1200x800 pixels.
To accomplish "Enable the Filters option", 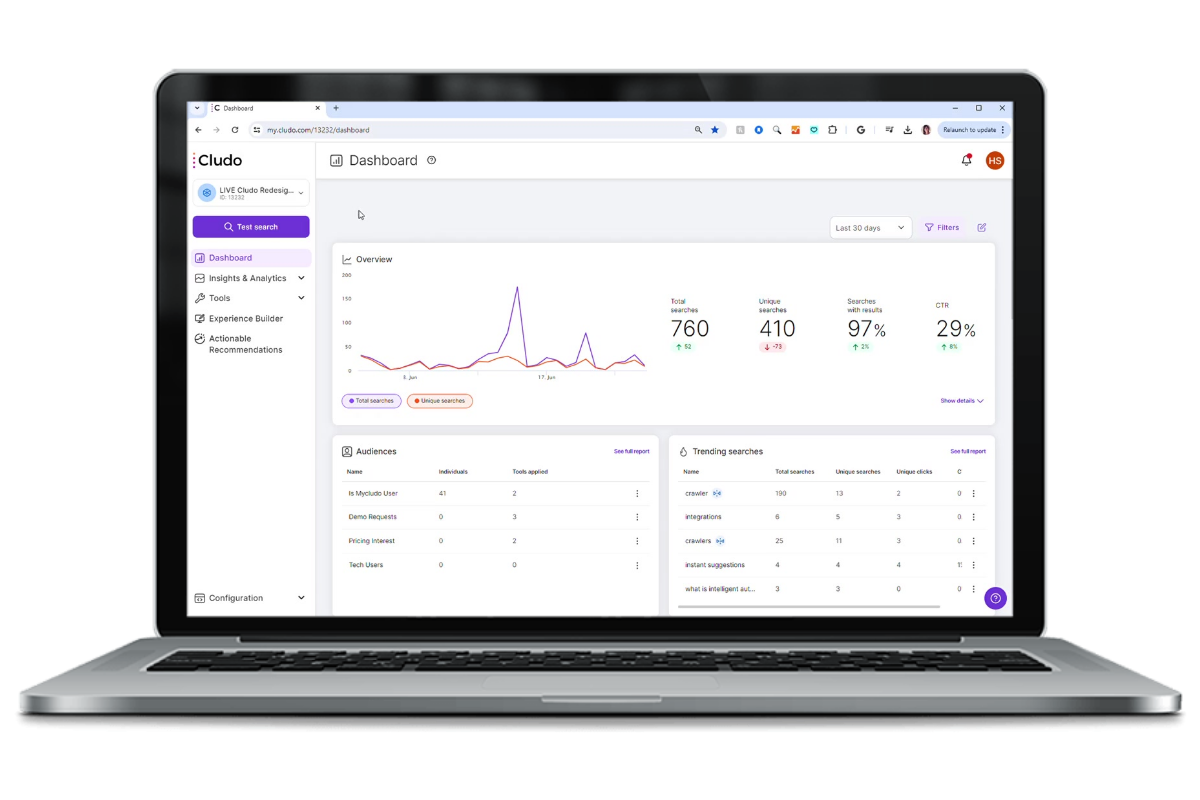I will tap(941, 227).
